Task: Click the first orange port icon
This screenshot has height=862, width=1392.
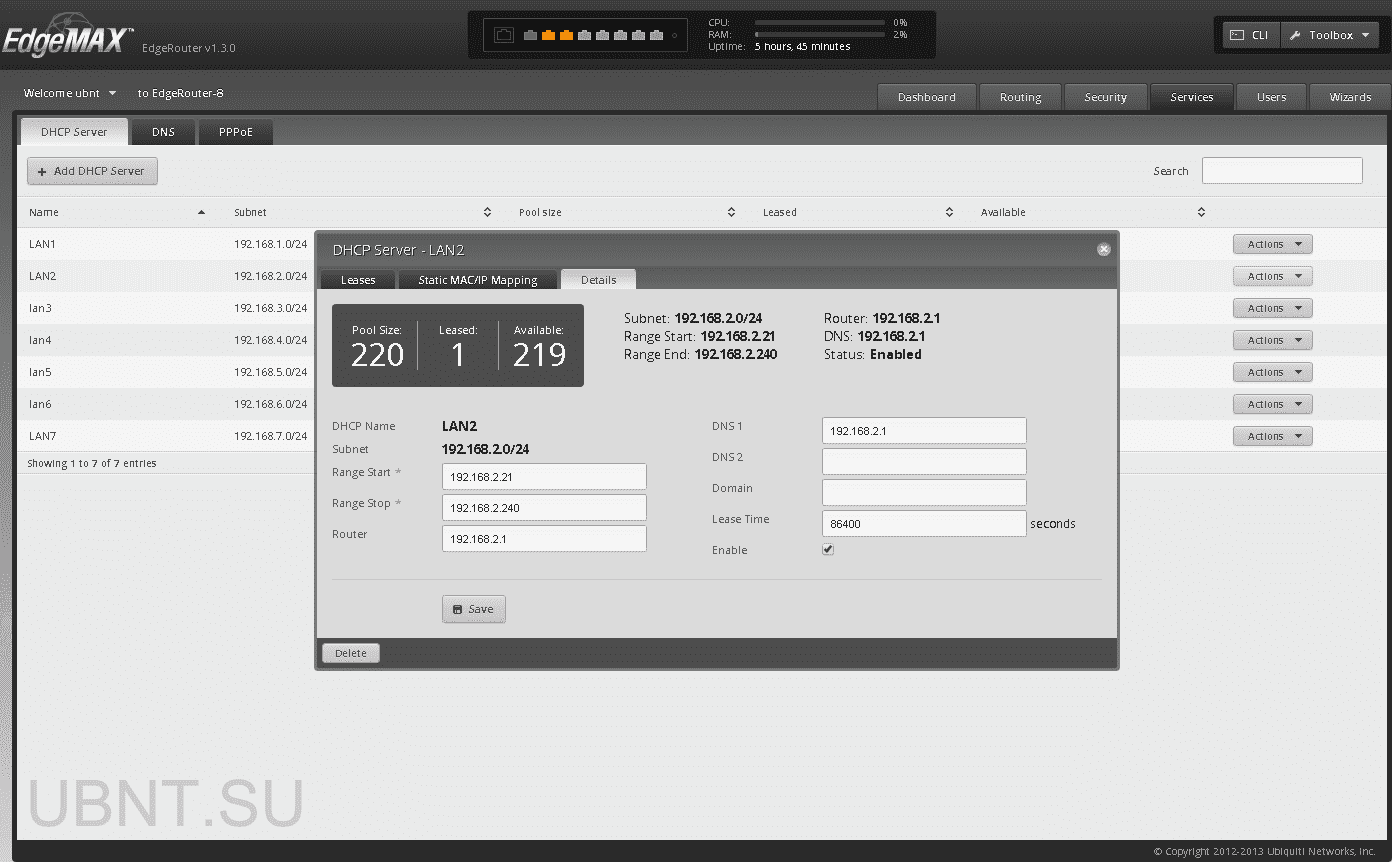Action: pyautogui.click(x=548, y=36)
